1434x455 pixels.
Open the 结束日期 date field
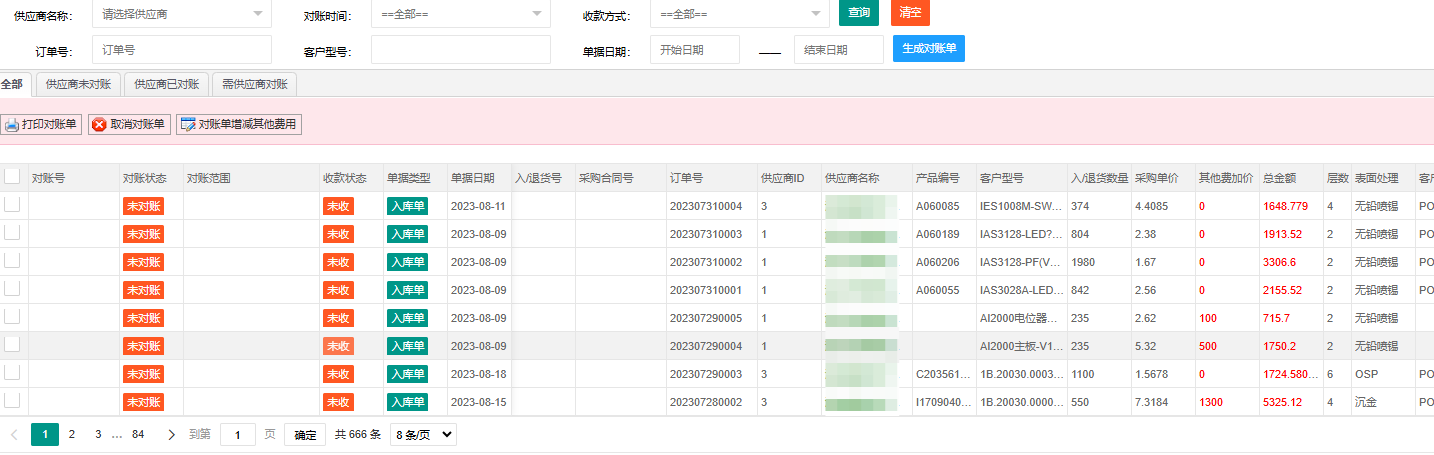point(839,50)
